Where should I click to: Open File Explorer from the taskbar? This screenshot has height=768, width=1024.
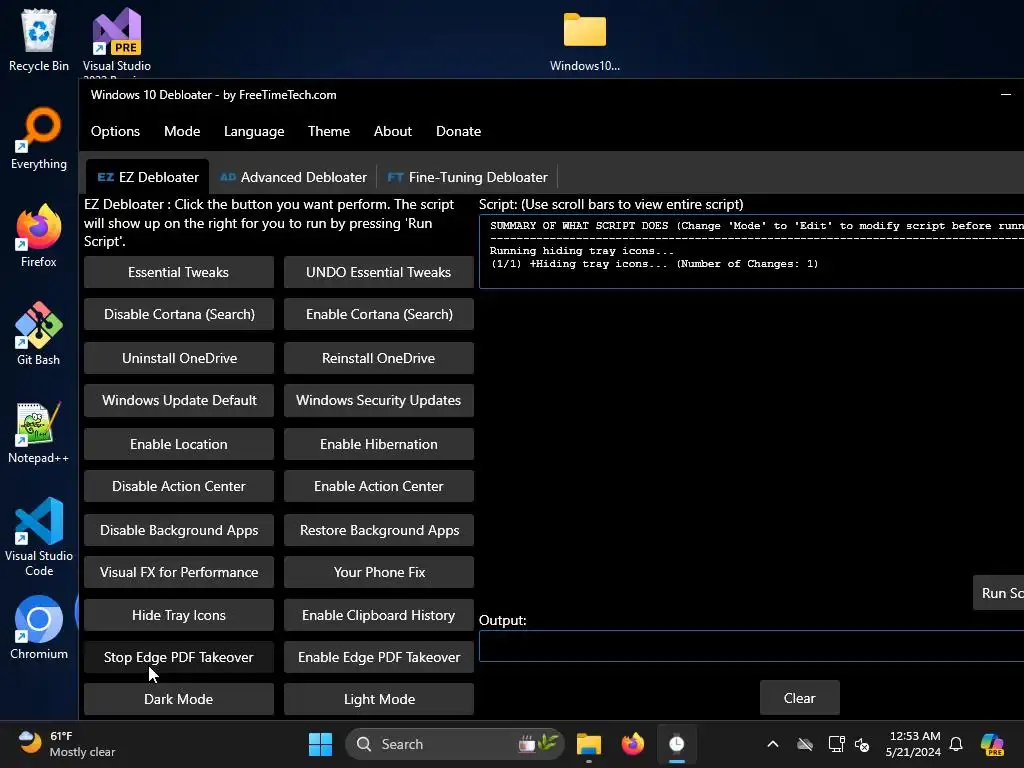[x=588, y=744]
